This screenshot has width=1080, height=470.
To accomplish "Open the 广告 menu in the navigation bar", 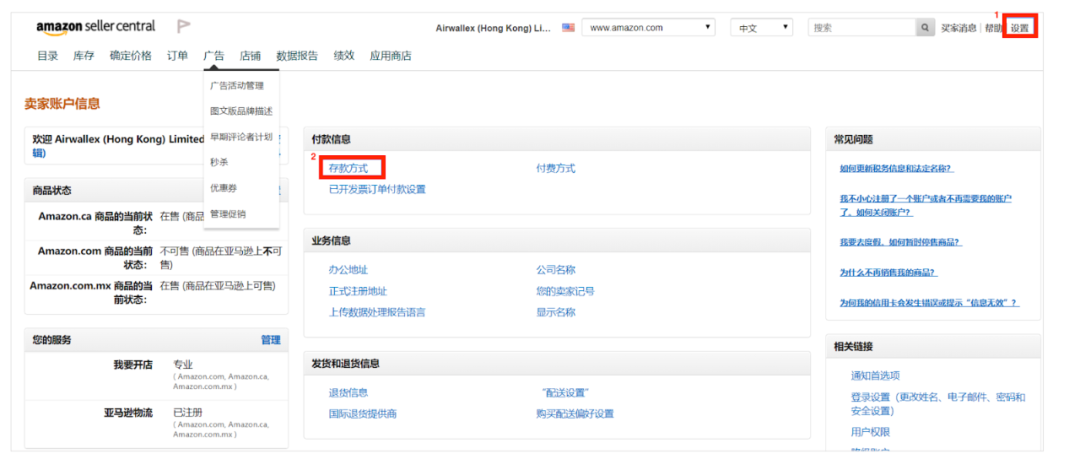I will [213, 56].
